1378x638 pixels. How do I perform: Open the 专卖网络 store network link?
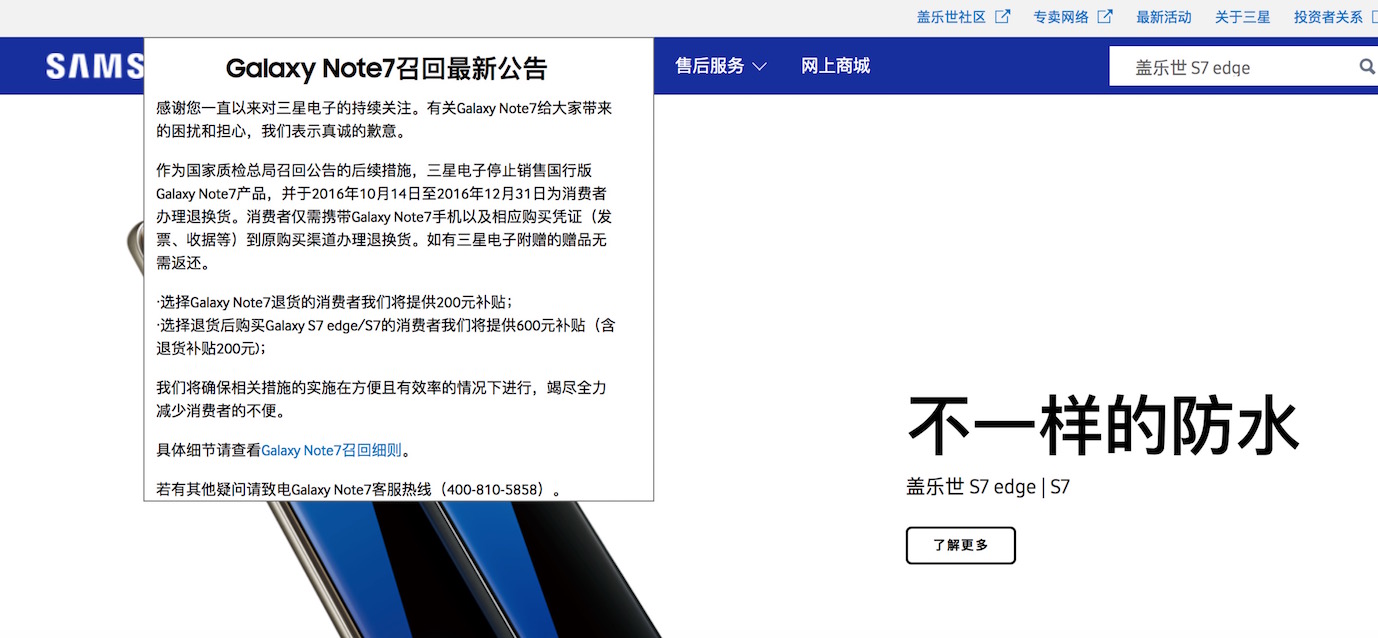1061,17
